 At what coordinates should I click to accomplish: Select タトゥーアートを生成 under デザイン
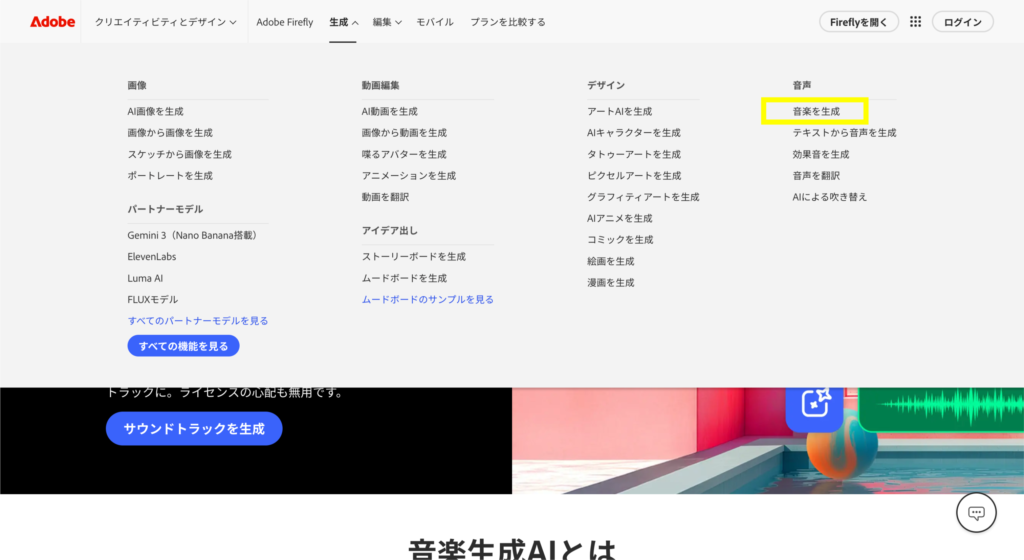pos(634,154)
